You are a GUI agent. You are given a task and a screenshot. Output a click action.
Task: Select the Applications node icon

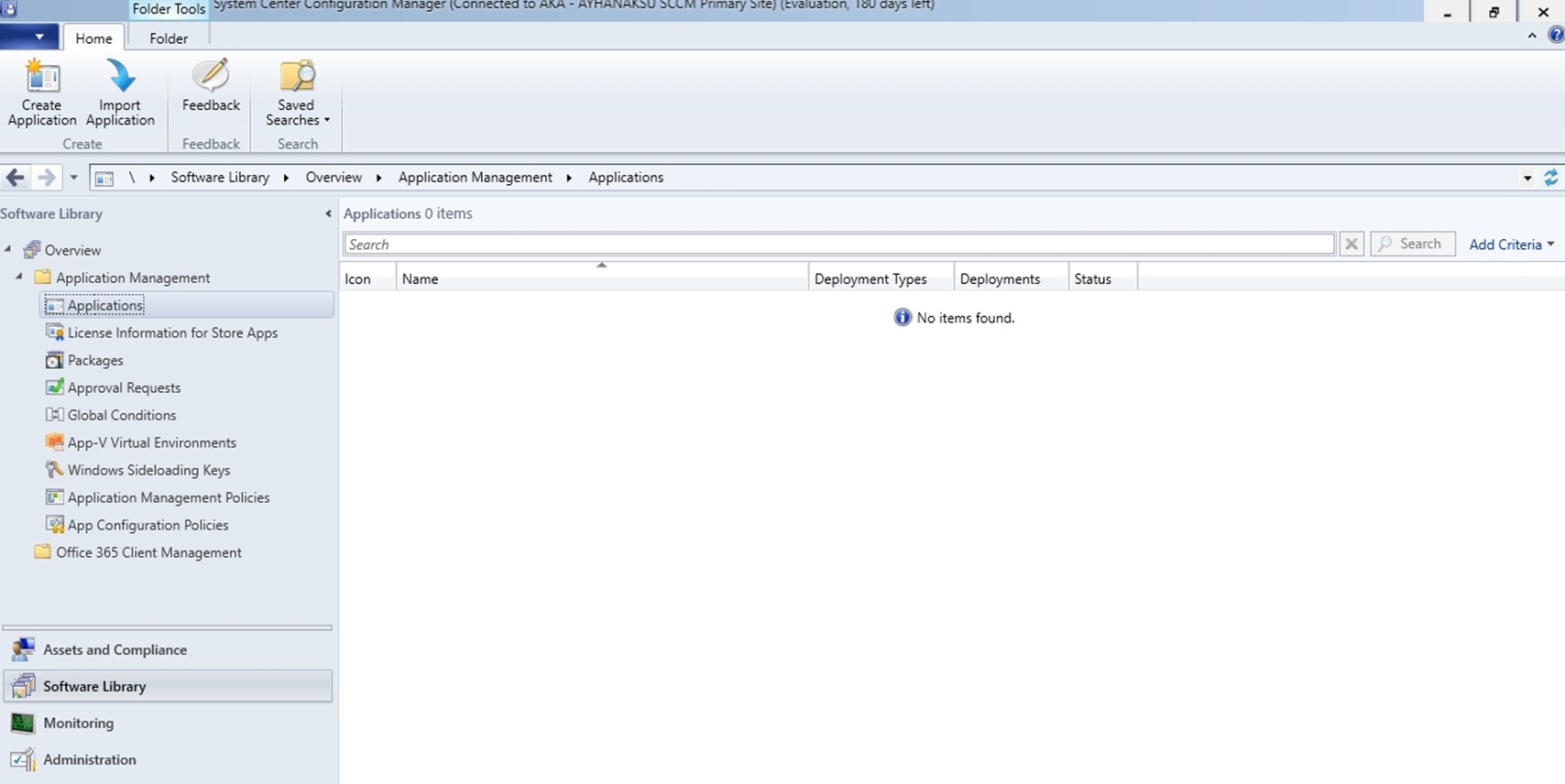[x=55, y=305]
